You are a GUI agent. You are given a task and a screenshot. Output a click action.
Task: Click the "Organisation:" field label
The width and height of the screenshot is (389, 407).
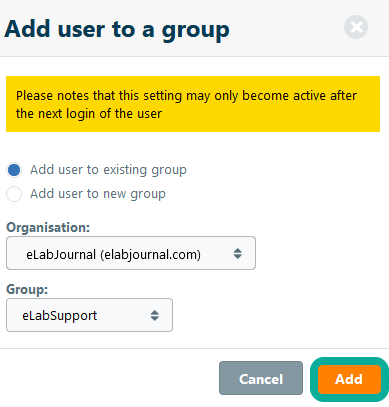point(48,228)
